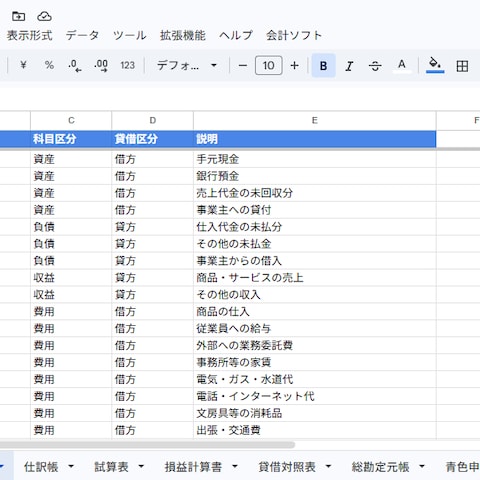Open 損益計算書 tab dropdown arrow
The width and height of the screenshot is (480, 480).
coord(235,466)
